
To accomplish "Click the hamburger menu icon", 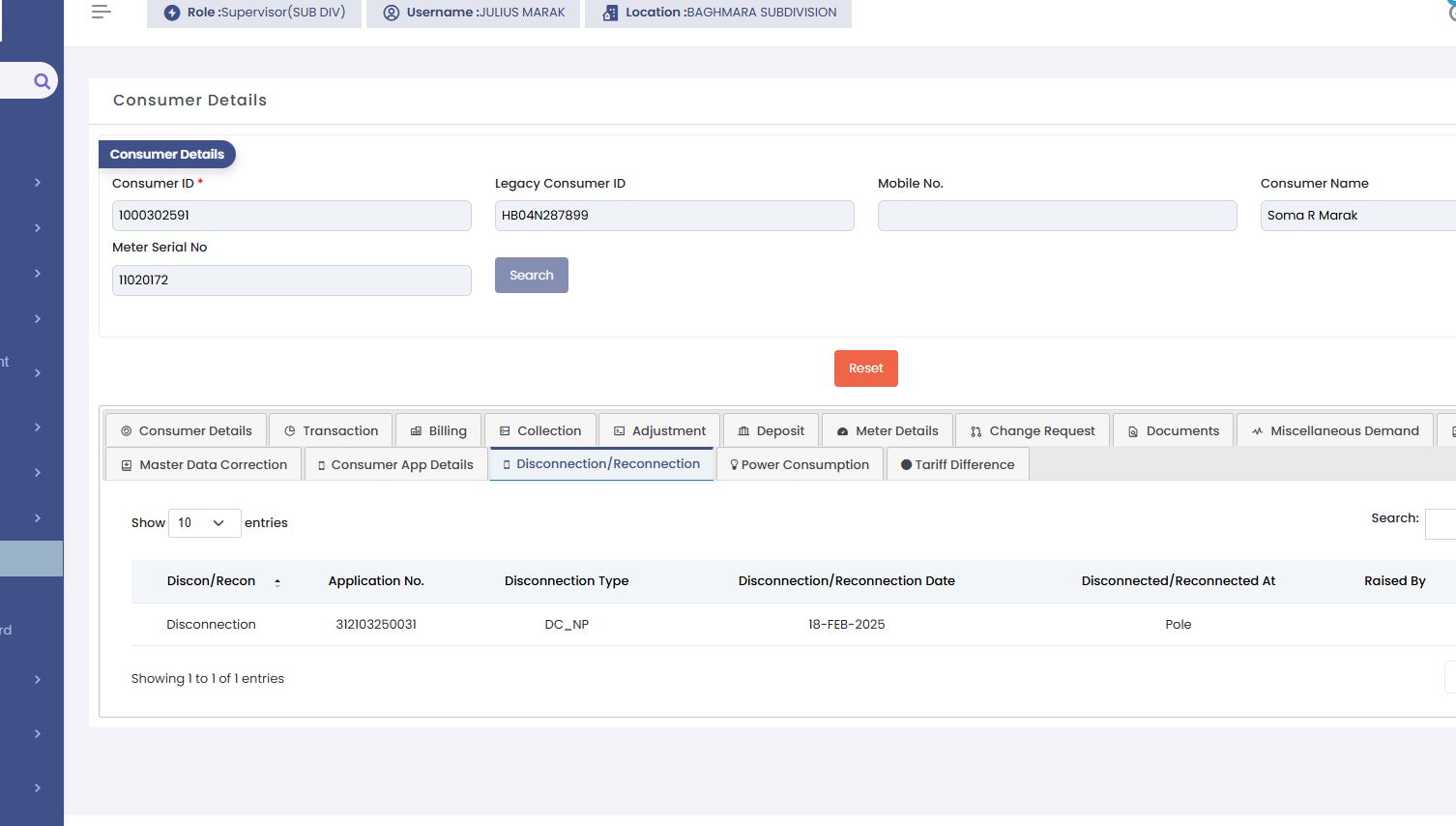I will tap(101, 13).
